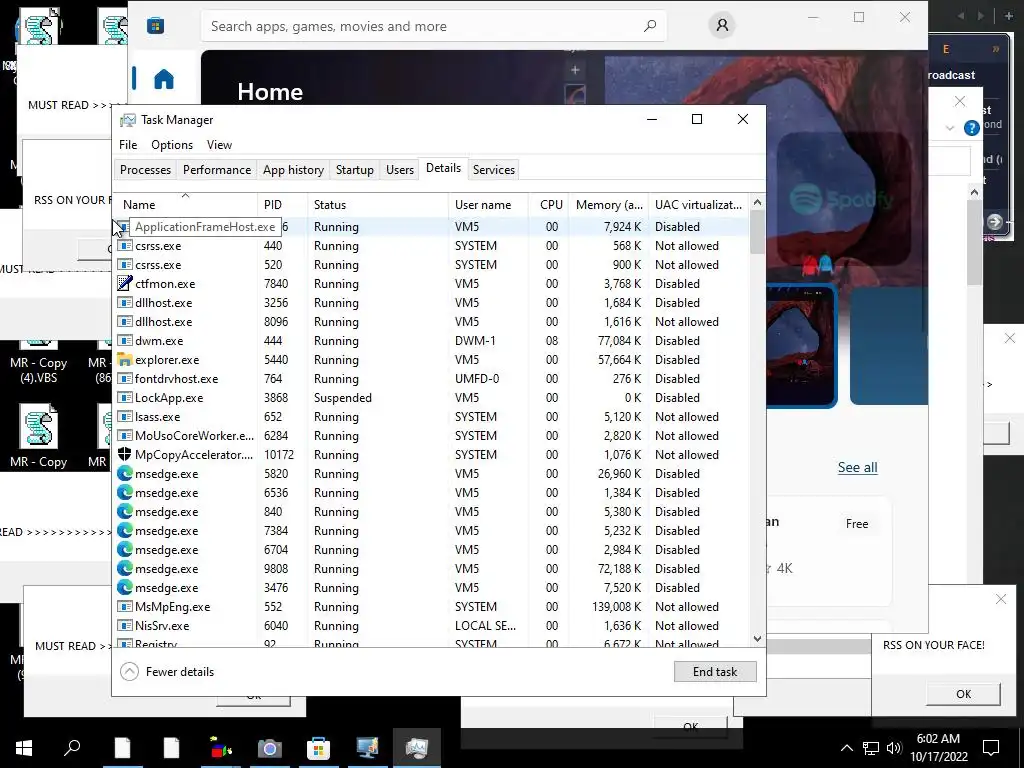Select csrss.exe with PID 440

(x=431, y=246)
